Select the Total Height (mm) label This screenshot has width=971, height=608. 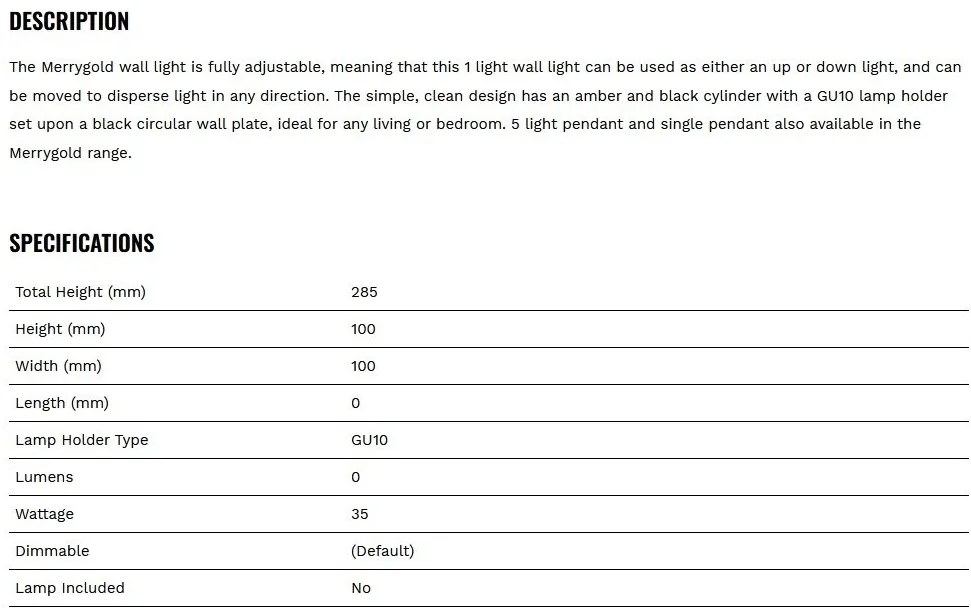[x=81, y=292]
